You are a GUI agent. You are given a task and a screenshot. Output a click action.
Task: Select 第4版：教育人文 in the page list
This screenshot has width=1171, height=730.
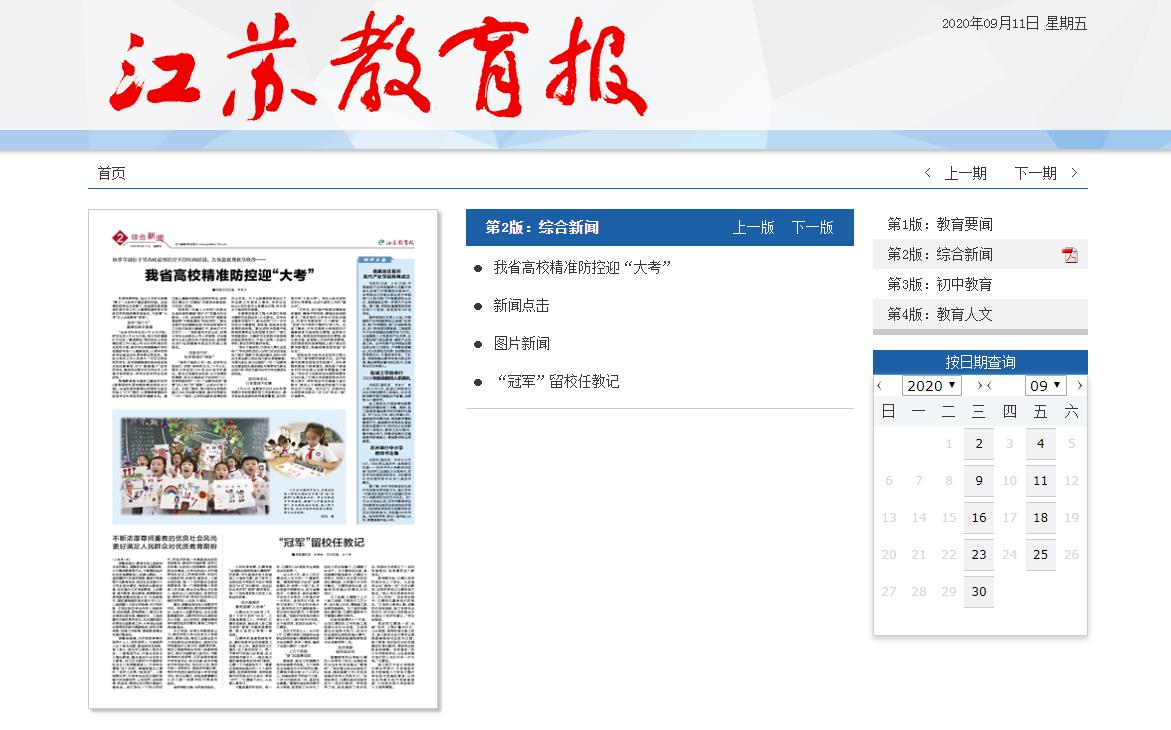[x=940, y=315]
